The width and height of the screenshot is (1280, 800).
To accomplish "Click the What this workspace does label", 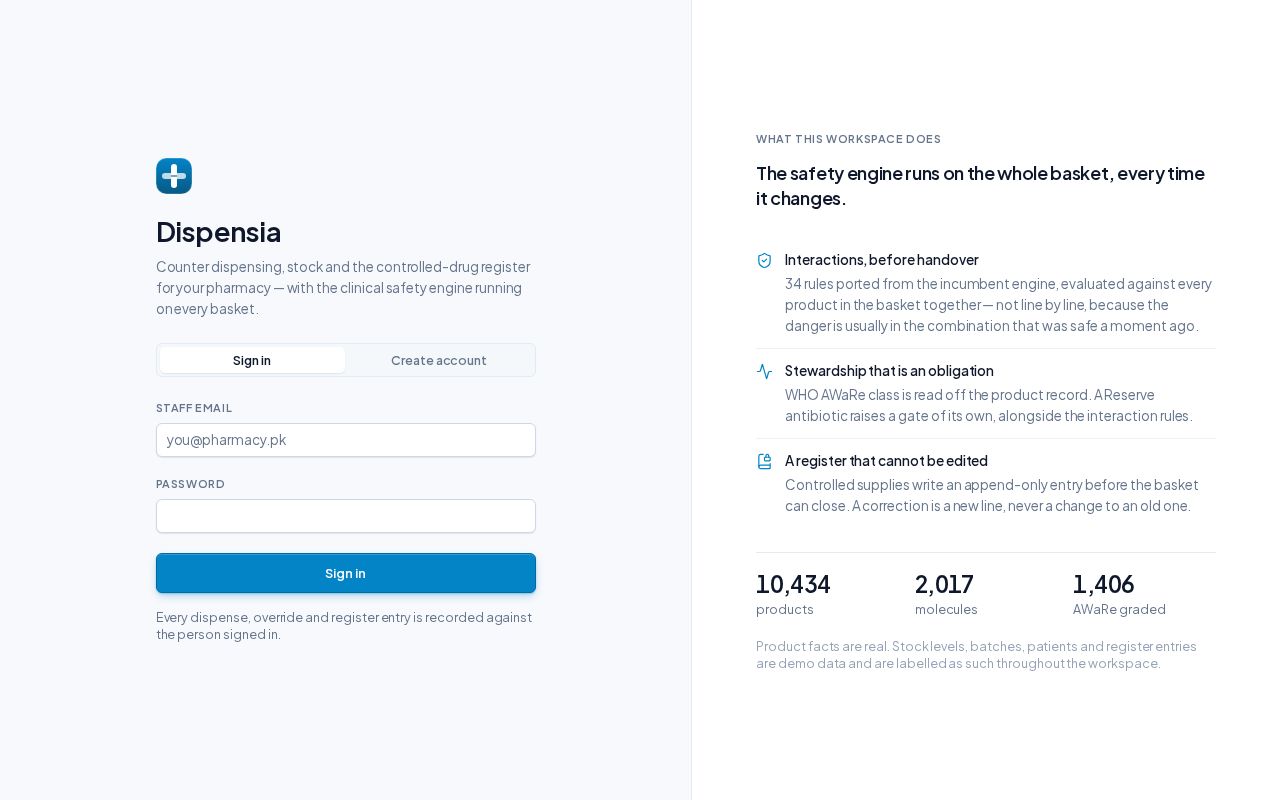I will [848, 139].
